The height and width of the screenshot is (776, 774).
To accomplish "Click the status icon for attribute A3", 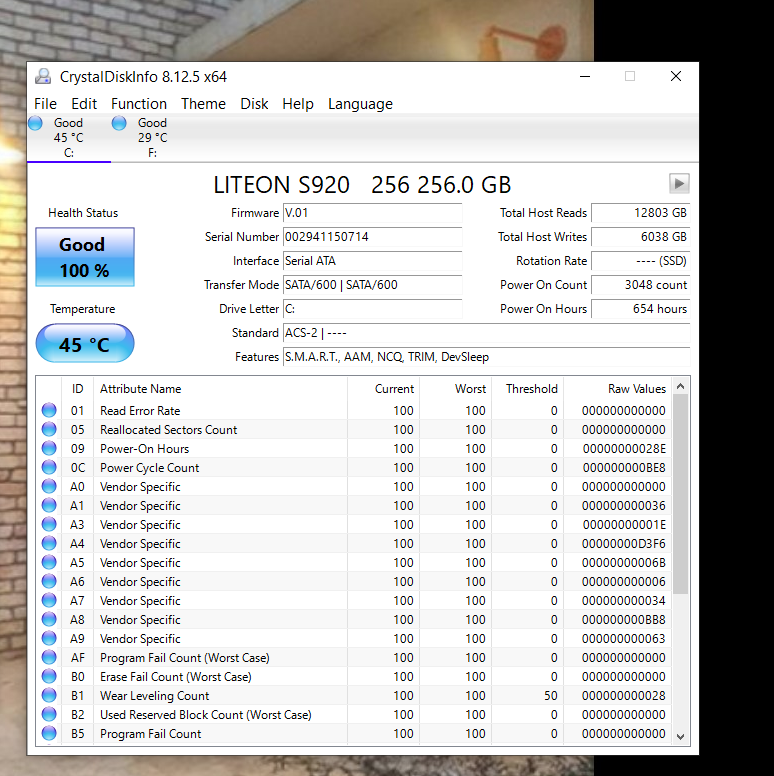I will (49, 524).
